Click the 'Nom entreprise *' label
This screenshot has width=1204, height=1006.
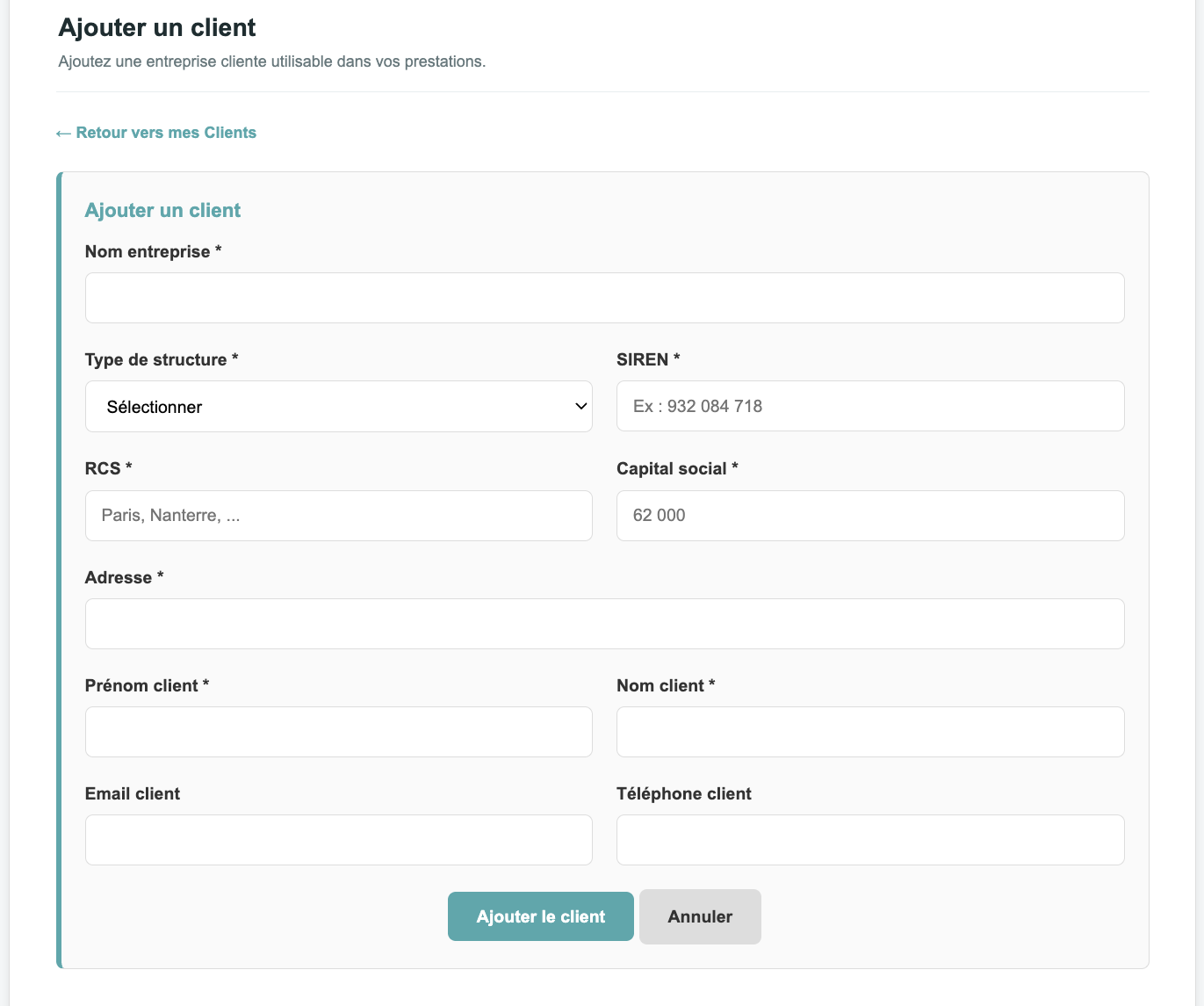tap(153, 251)
